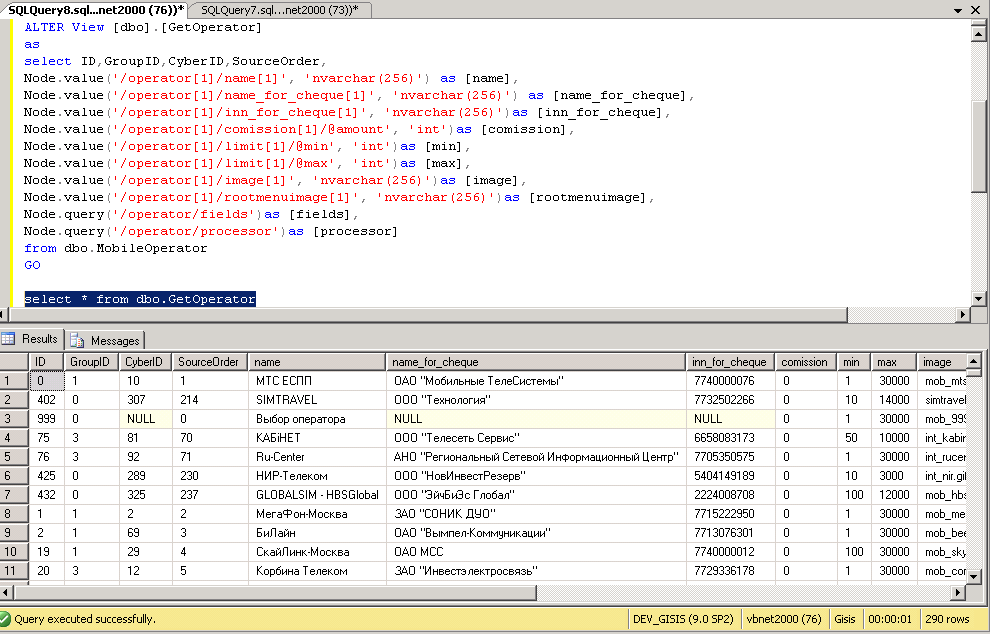Click the editor horizontal scroll right arrow
Viewport: 990px width, 634px height.
click(x=962, y=314)
